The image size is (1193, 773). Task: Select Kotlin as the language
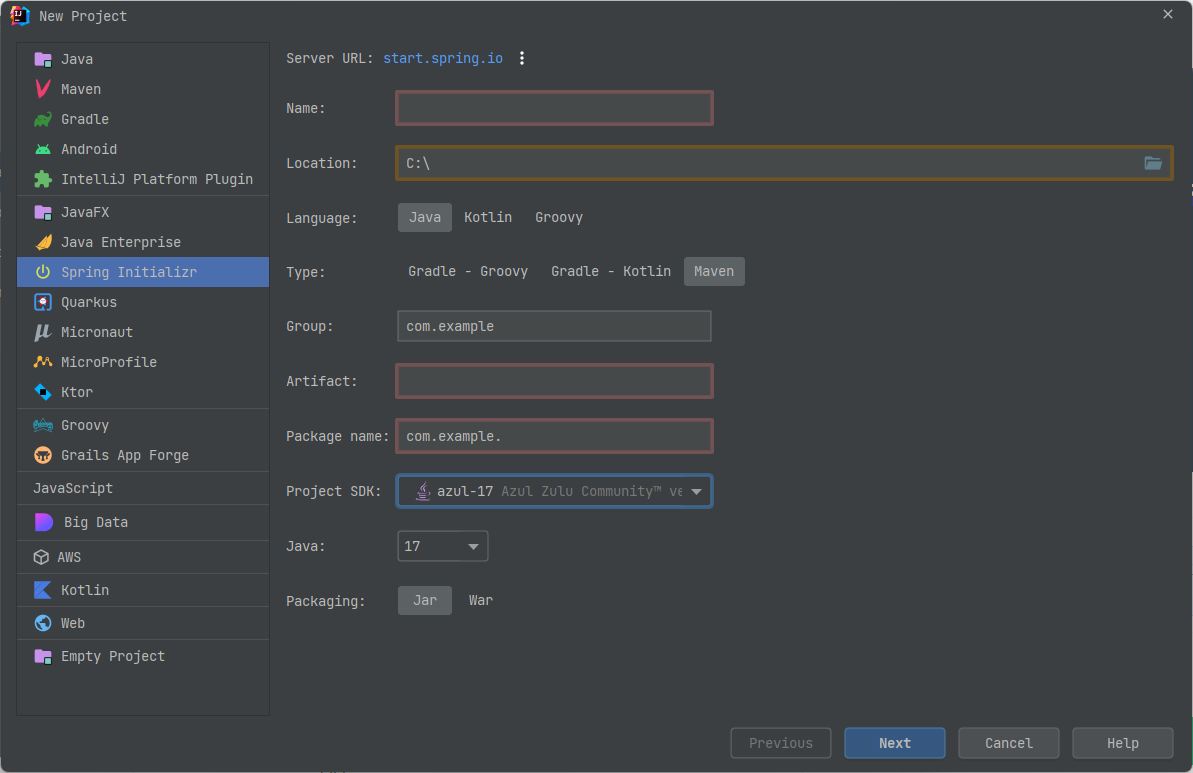[x=488, y=218]
